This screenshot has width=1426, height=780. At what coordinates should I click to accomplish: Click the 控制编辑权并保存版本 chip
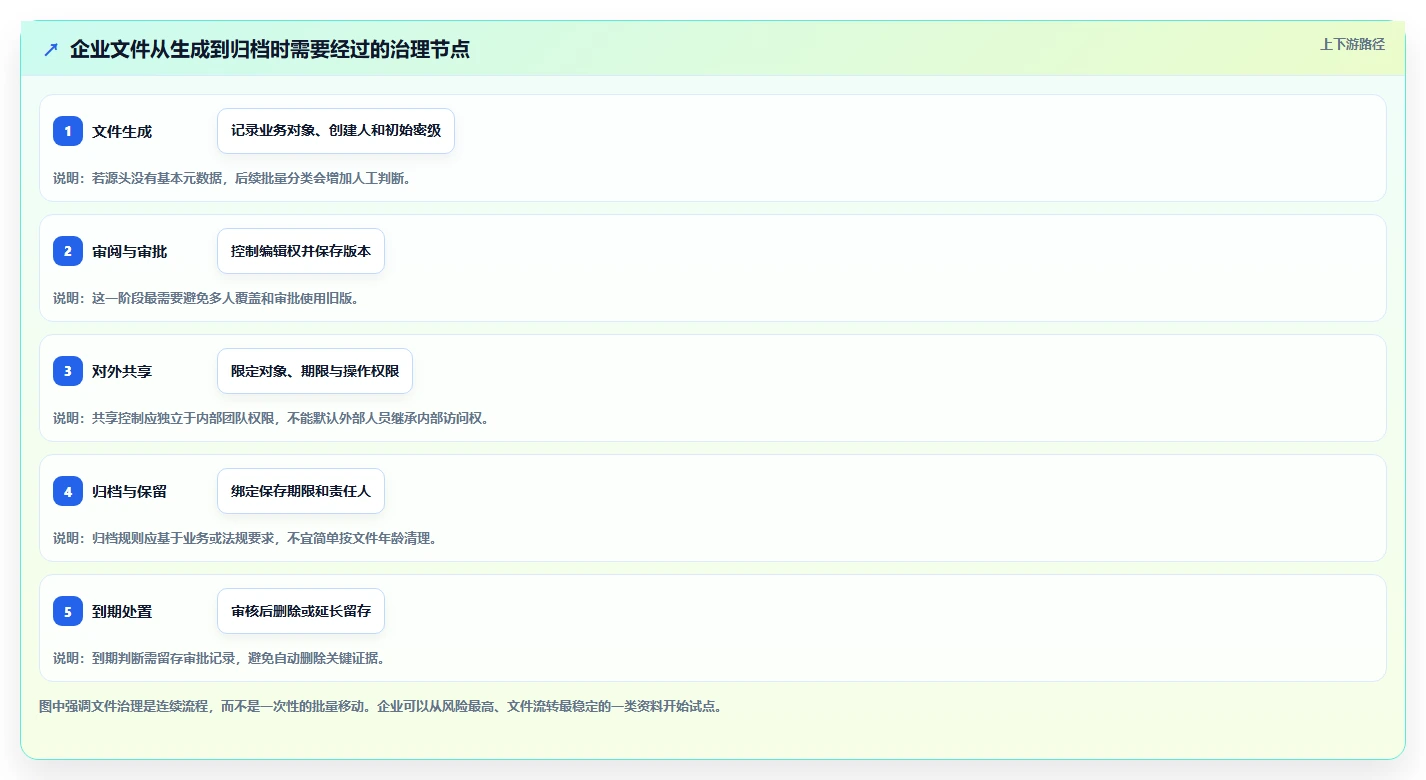click(x=301, y=251)
